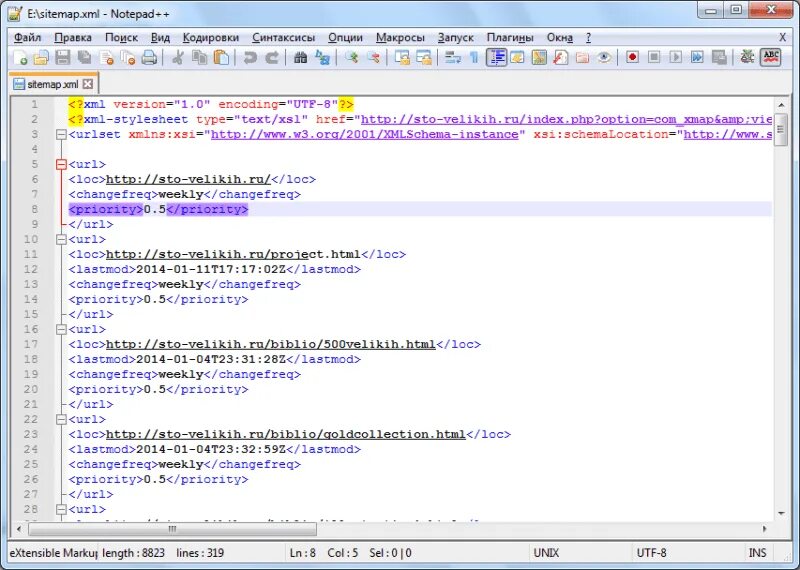
Task: Click the Folder as Workspace icon
Action: point(582,57)
